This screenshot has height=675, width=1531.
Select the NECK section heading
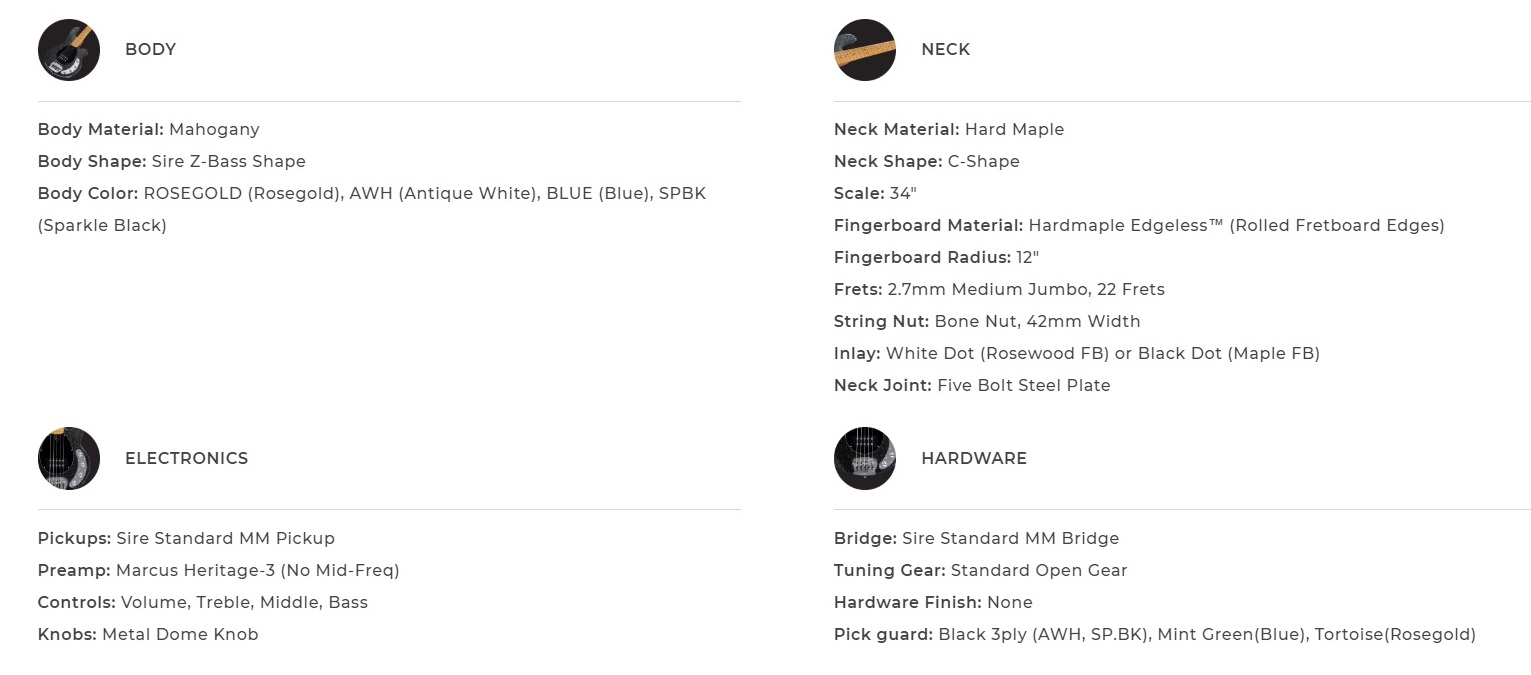point(945,50)
